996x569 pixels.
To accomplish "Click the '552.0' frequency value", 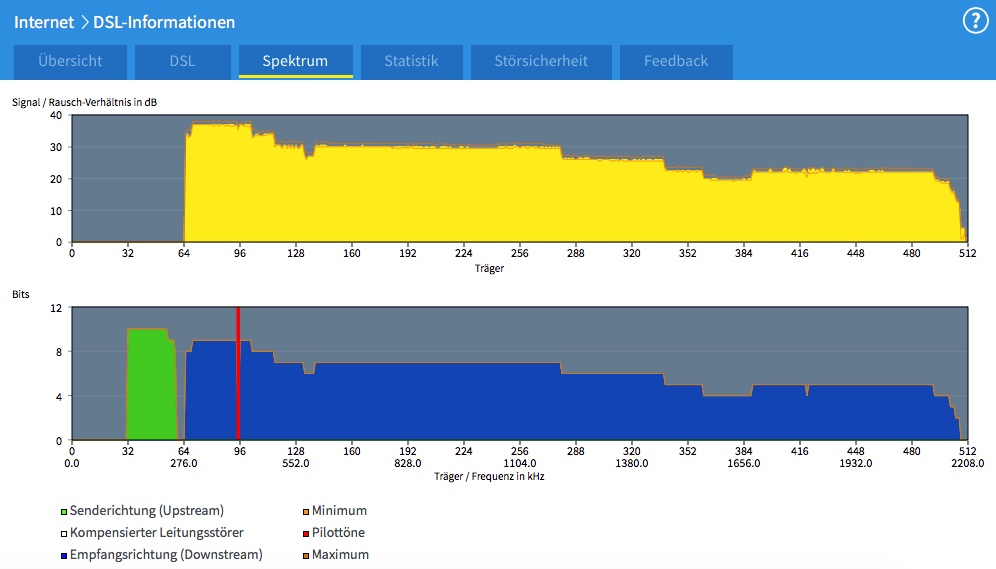I will click(295, 464).
